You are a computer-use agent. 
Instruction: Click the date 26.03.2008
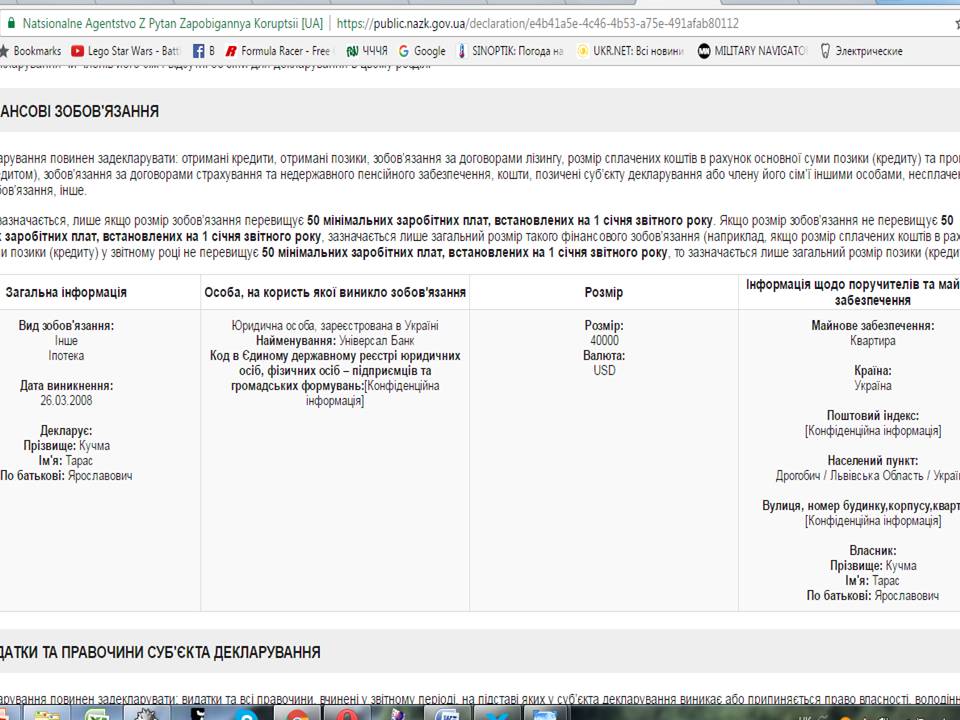pyautogui.click(x=66, y=401)
